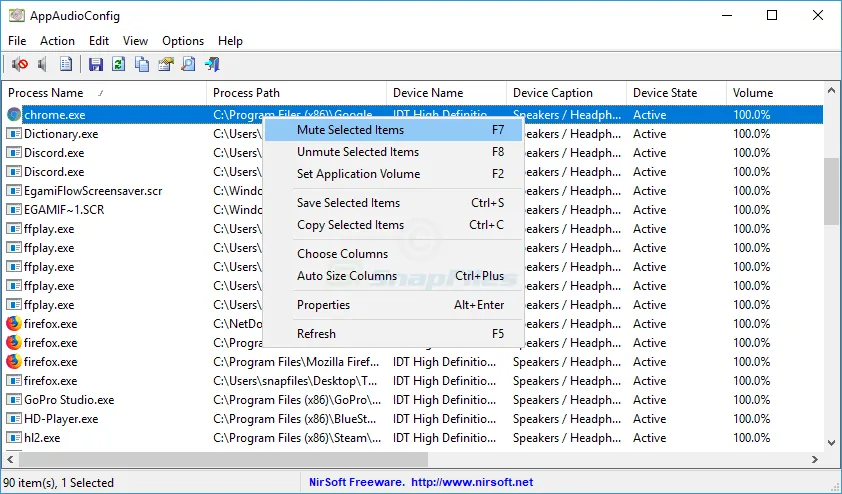Click the vertical scrollbar down arrow
842x494 pixels.
(x=831, y=443)
